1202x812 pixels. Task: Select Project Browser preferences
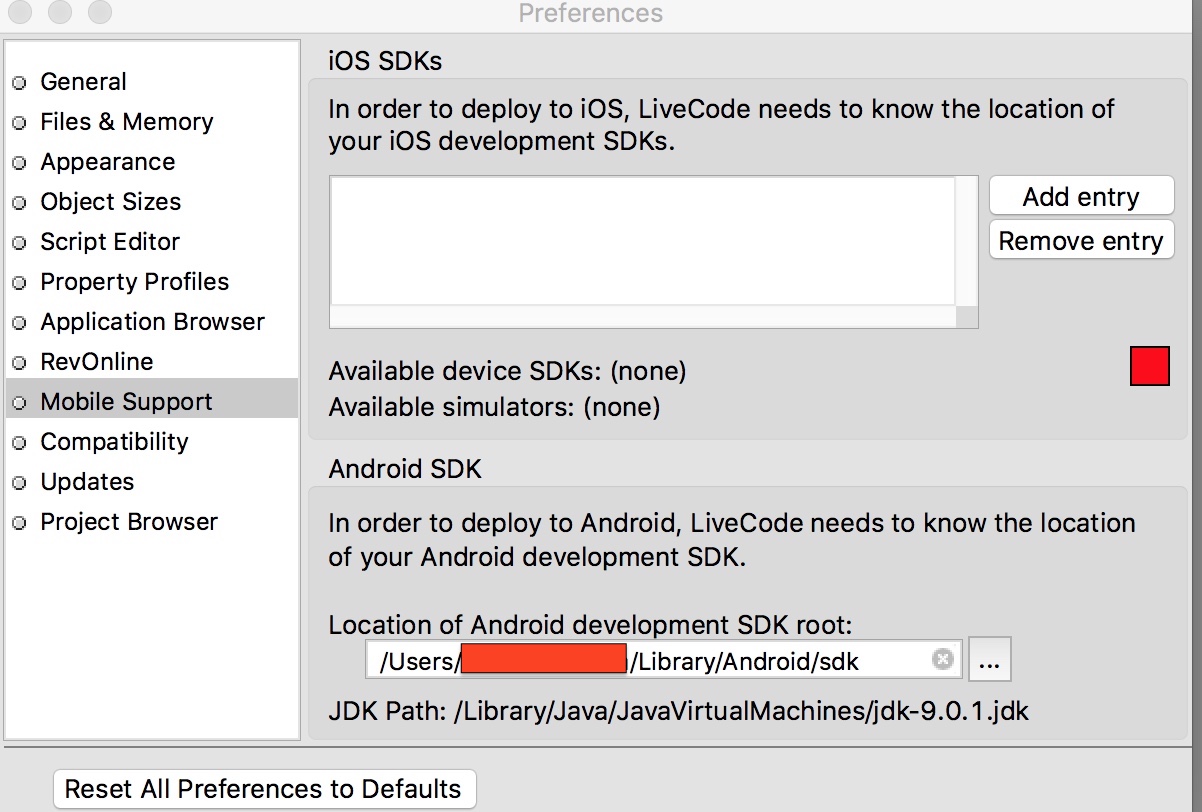click(x=128, y=522)
